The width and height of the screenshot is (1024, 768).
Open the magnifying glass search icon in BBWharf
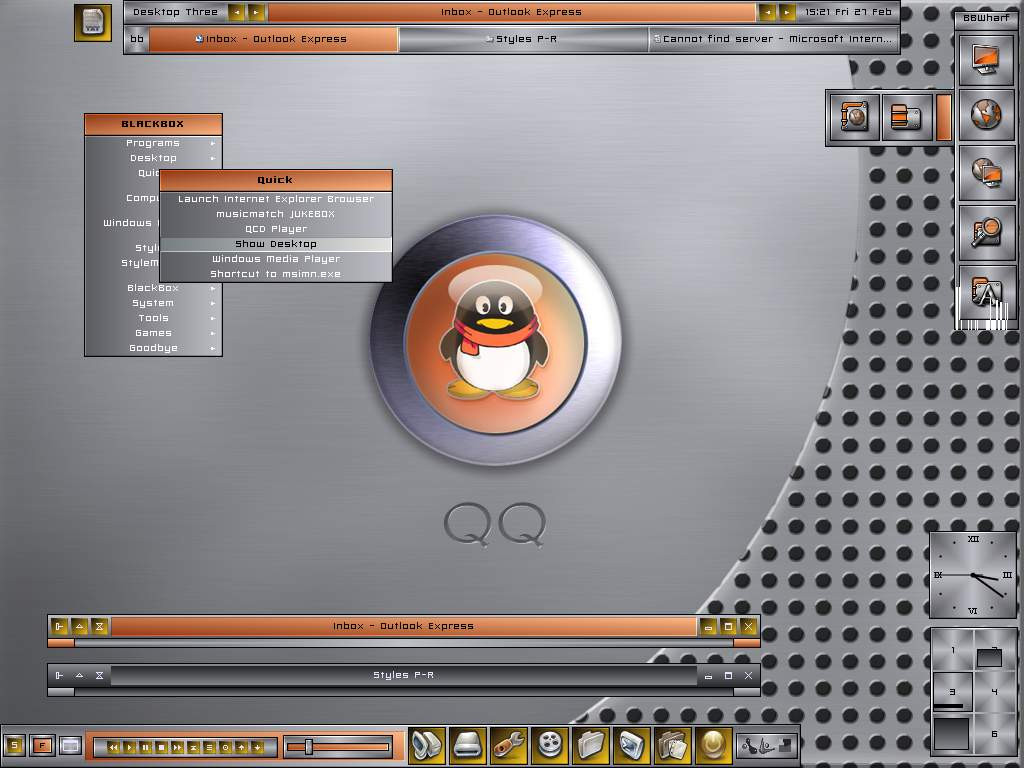[986, 232]
